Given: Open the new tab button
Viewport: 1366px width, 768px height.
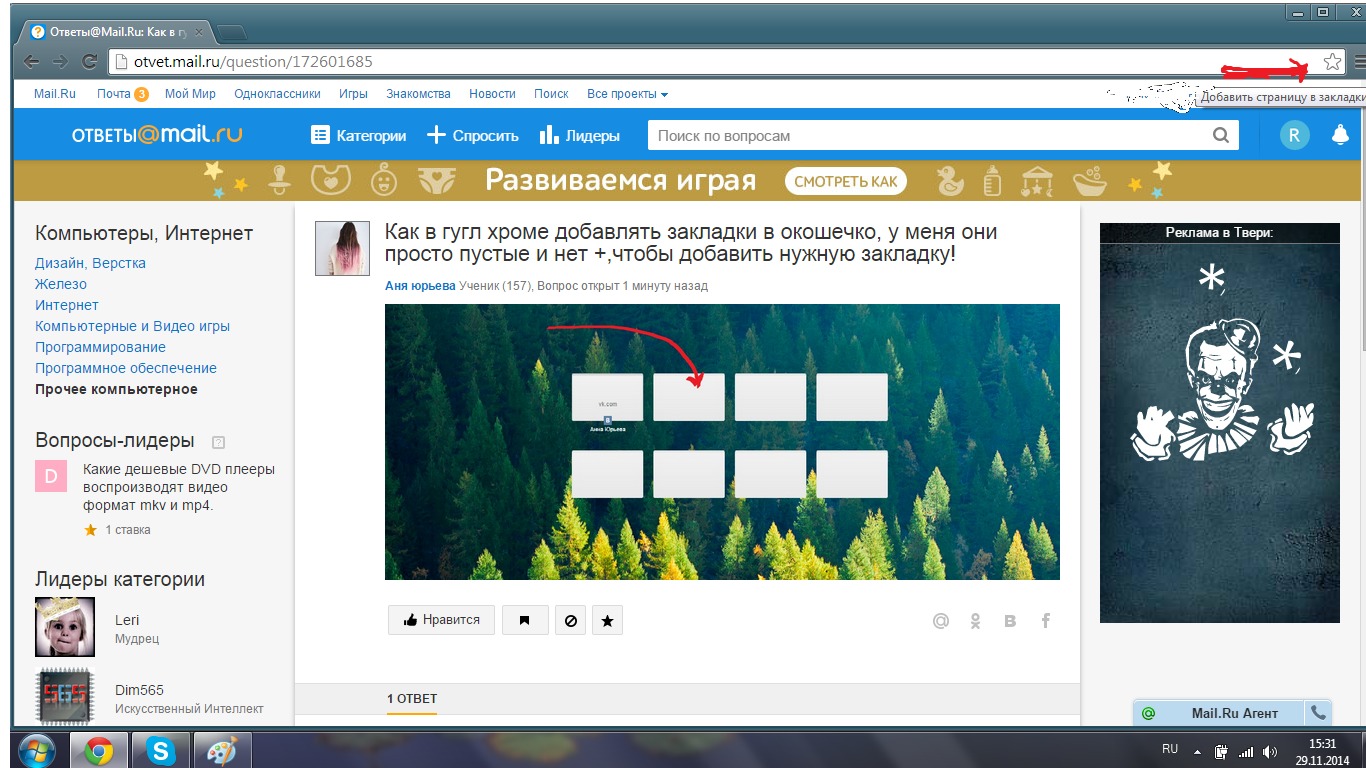Looking at the screenshot, I should coord(231,32).
